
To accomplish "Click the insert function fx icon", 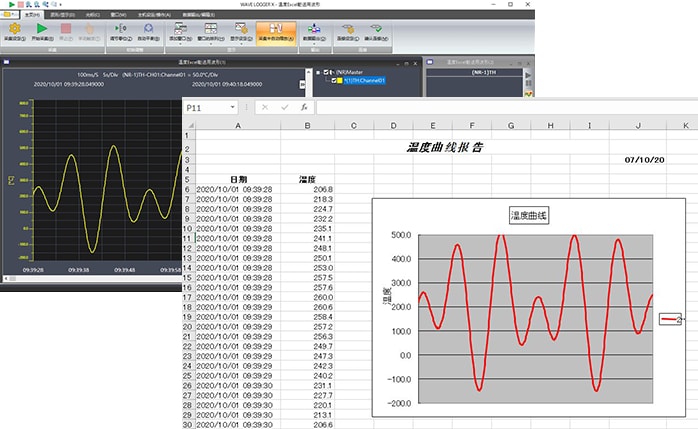I will (x=304, y=106).
